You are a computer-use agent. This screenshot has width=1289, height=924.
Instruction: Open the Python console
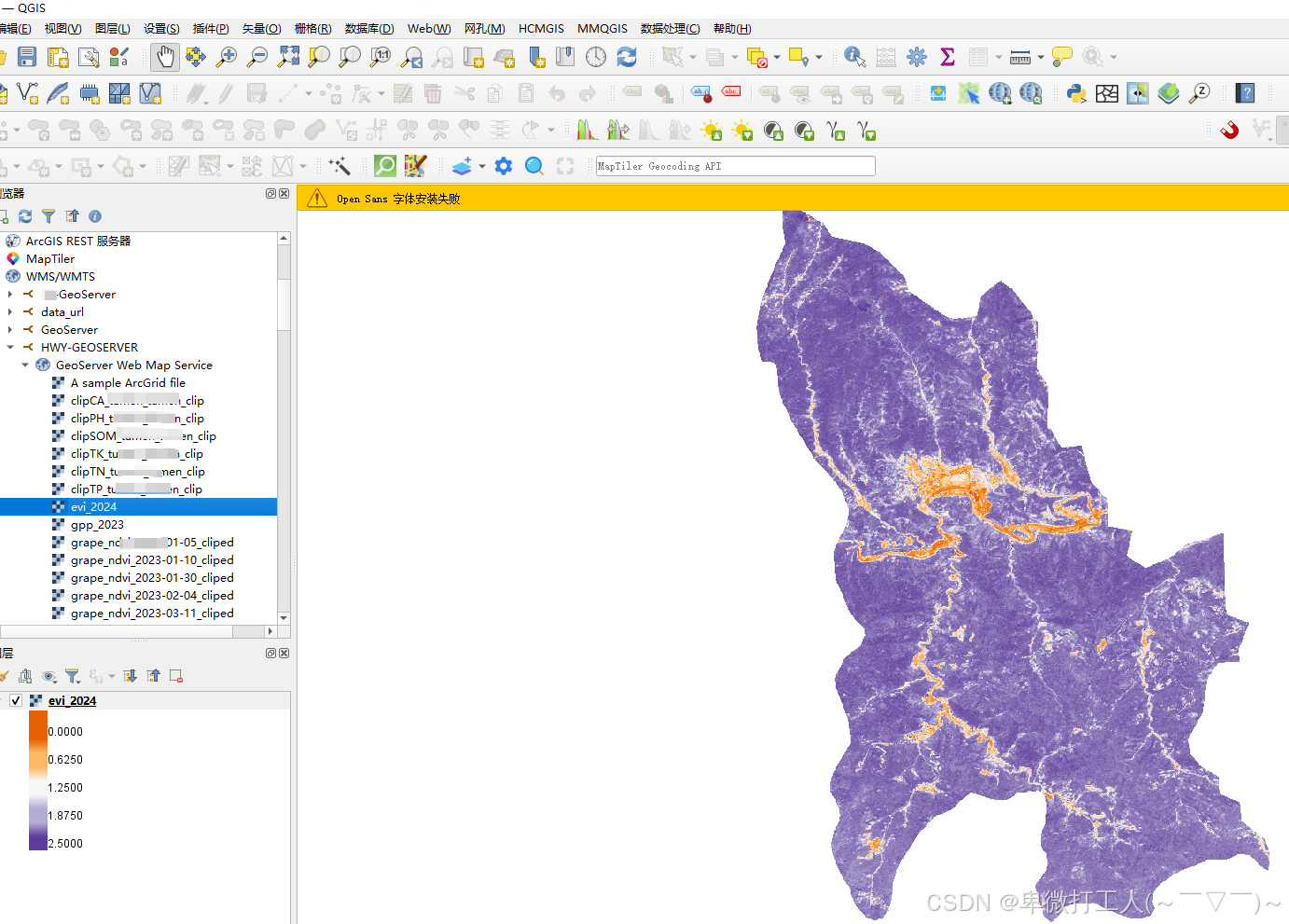coord(1074,93)
